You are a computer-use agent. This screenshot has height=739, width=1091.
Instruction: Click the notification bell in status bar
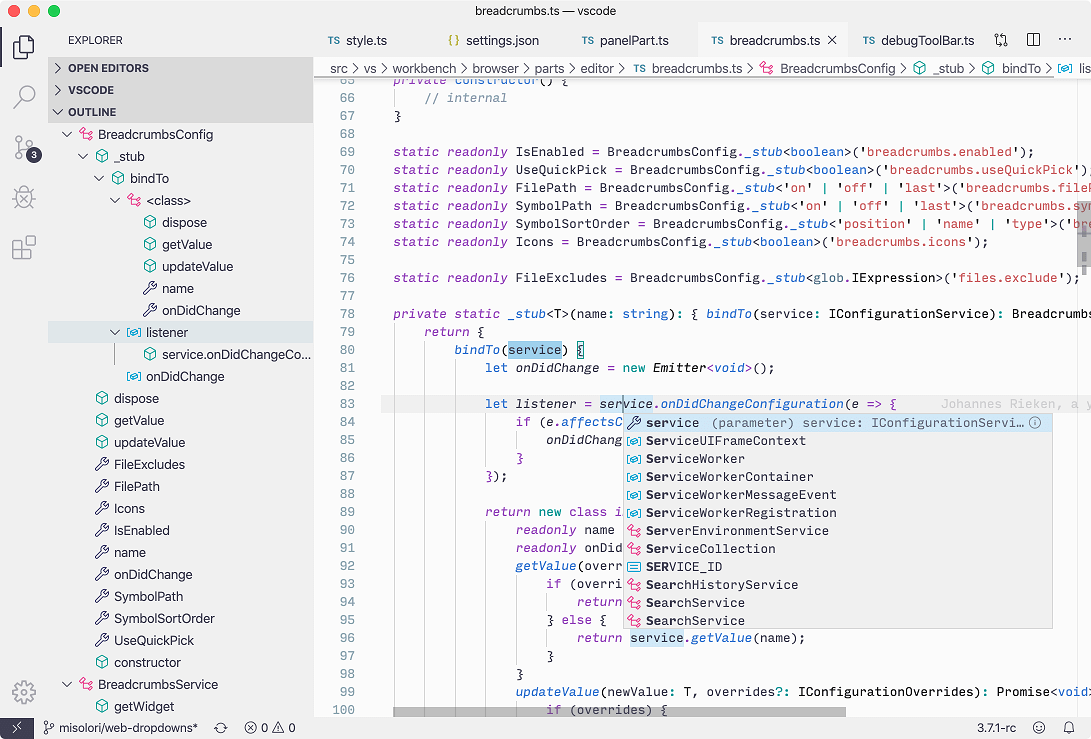pyautogui.click(x=1070, y=728)
